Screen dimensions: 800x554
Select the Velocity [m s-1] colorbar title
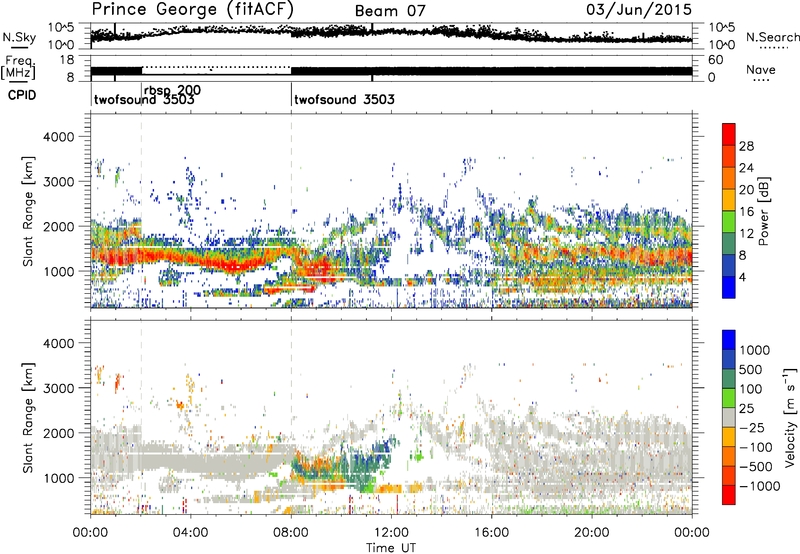(x=790, y=417)
